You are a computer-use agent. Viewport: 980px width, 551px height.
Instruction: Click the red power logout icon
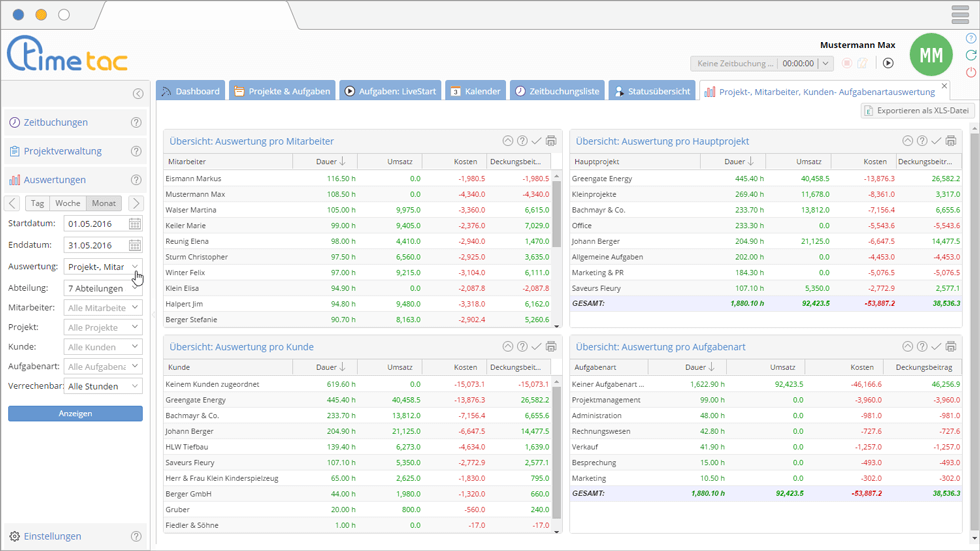click(x=971, y=73)
